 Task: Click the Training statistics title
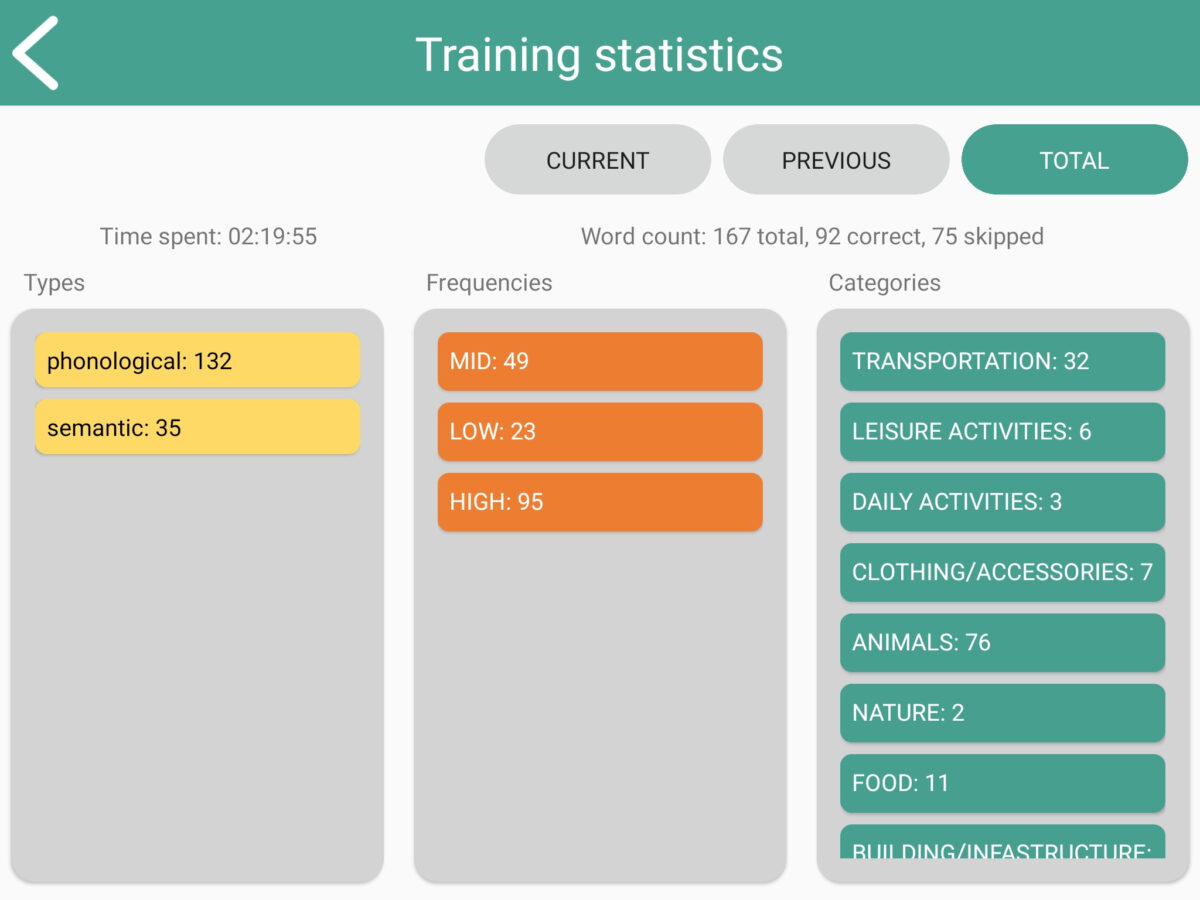point(599,54)
